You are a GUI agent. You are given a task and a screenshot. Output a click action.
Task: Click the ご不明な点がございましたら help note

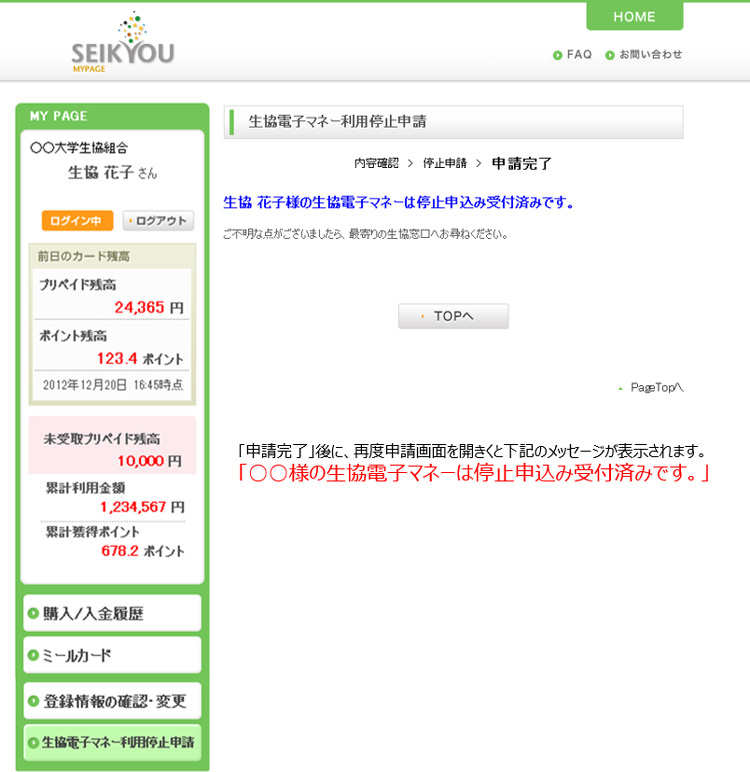coord(365,234)
